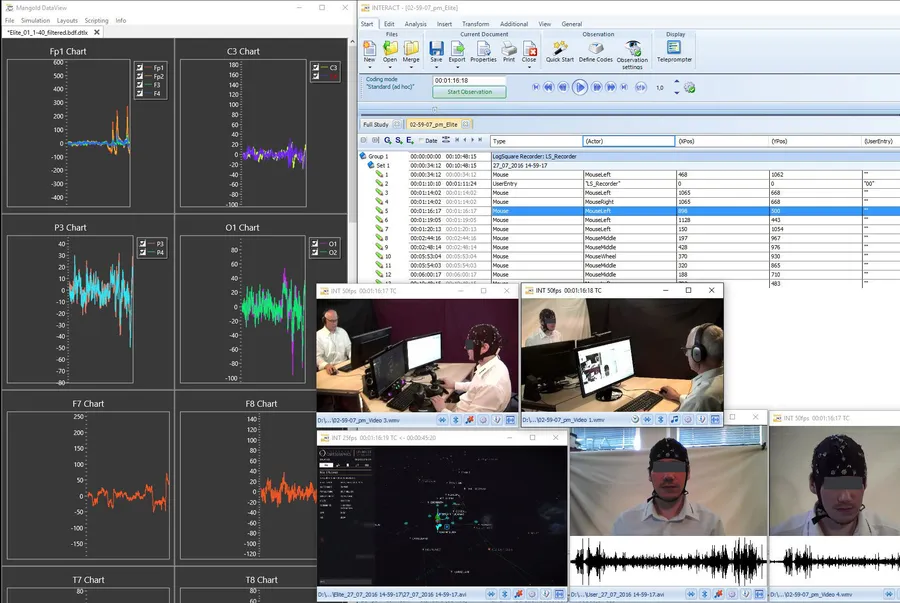Click the Full Study button
Screen dimensions: 900x603
coord(375,124)
